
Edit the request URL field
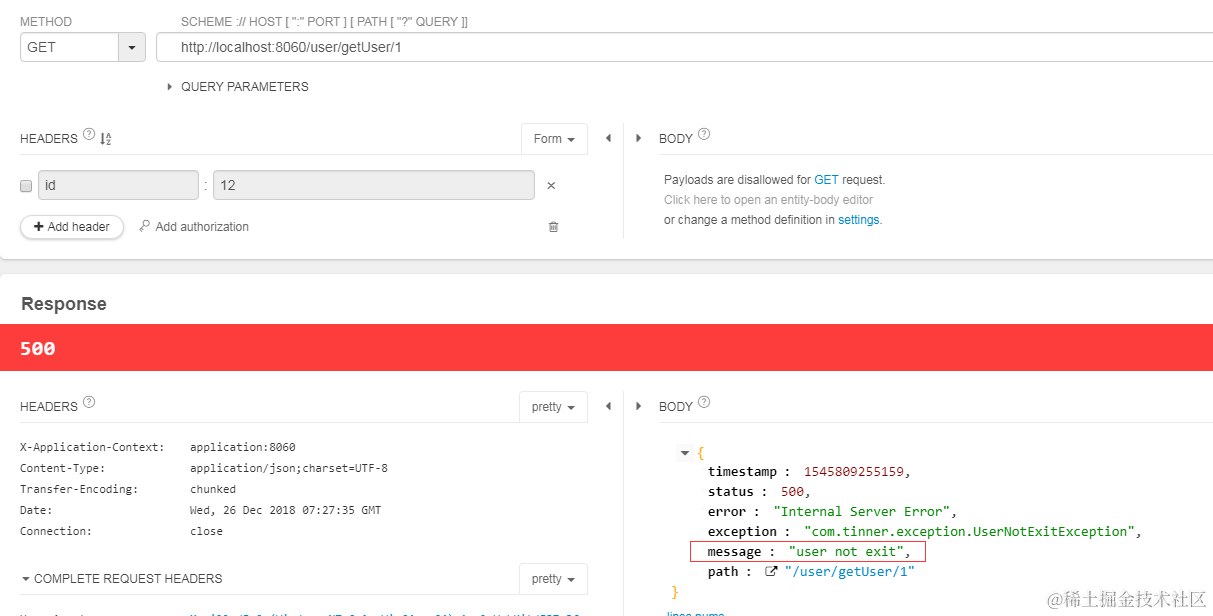pos(685,47)
